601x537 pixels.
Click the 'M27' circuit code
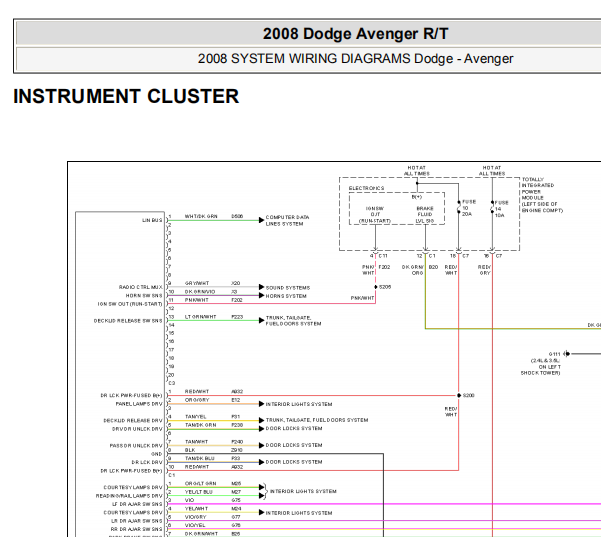pos(236,492)
